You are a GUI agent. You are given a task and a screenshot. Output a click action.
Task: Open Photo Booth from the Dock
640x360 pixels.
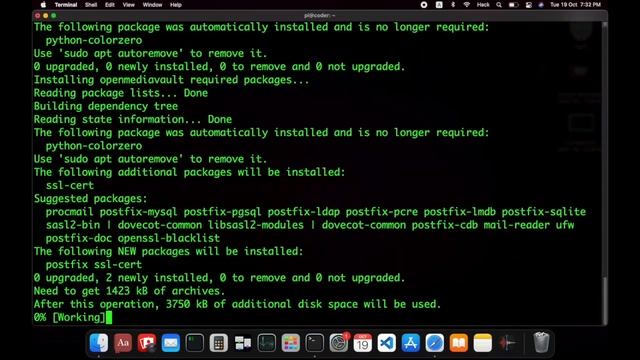pos(147,343)
